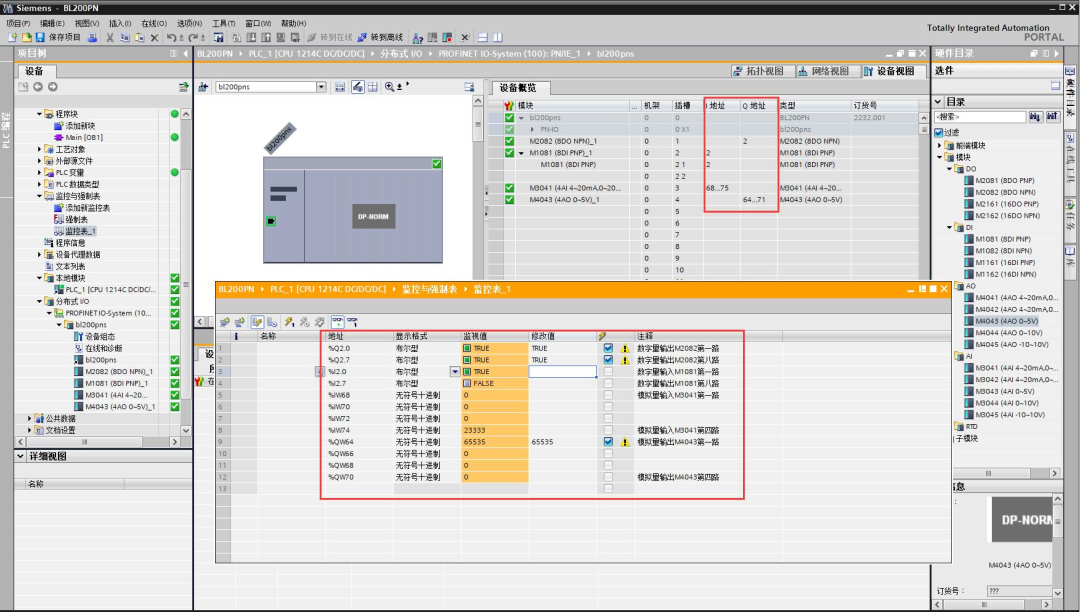This screenshot has width=1080, height=612.
Task: Open the bl200pns device selector dropdown
Action: coord(321,87)
